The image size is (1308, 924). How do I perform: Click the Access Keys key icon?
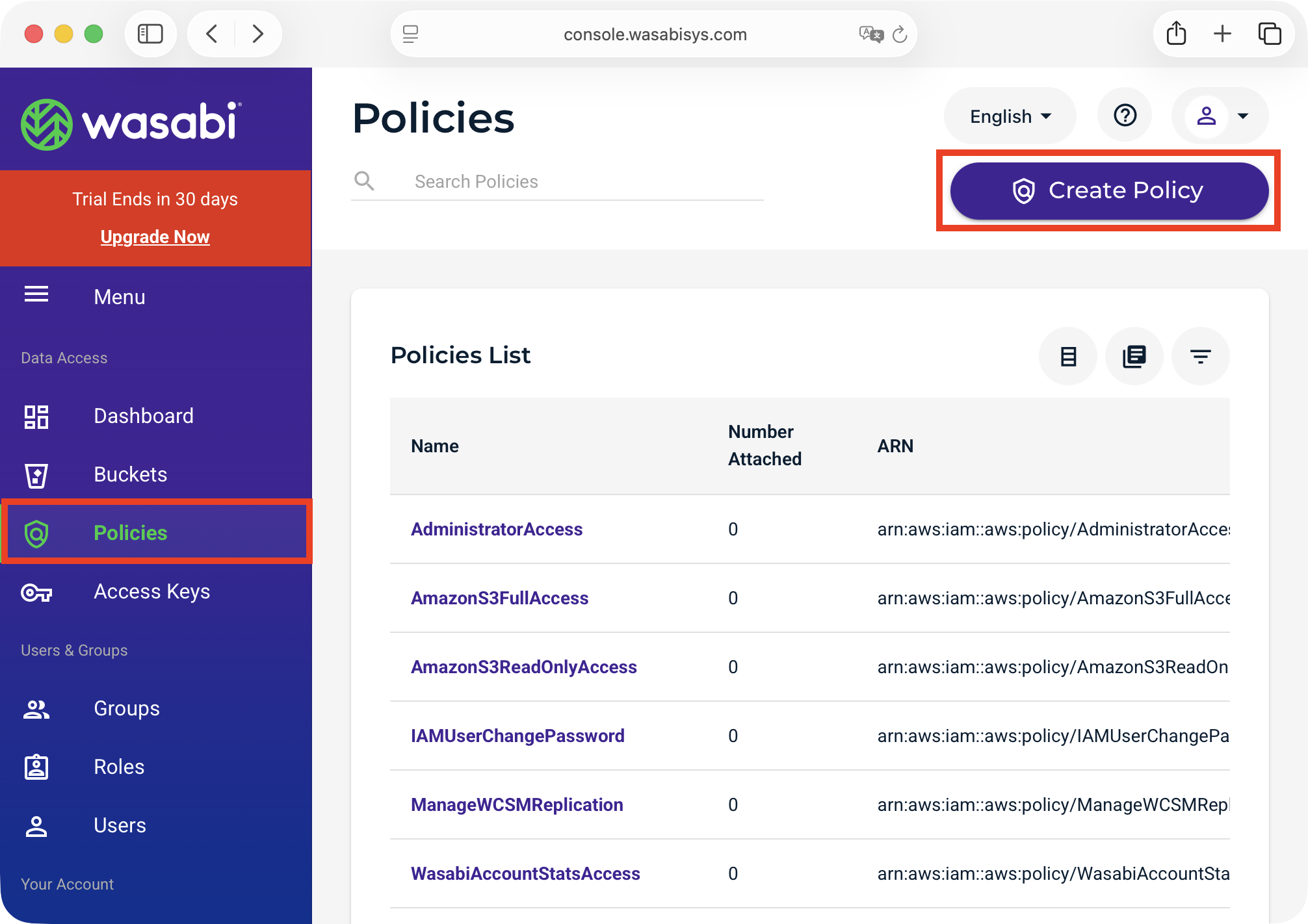[x=36, y=592]
